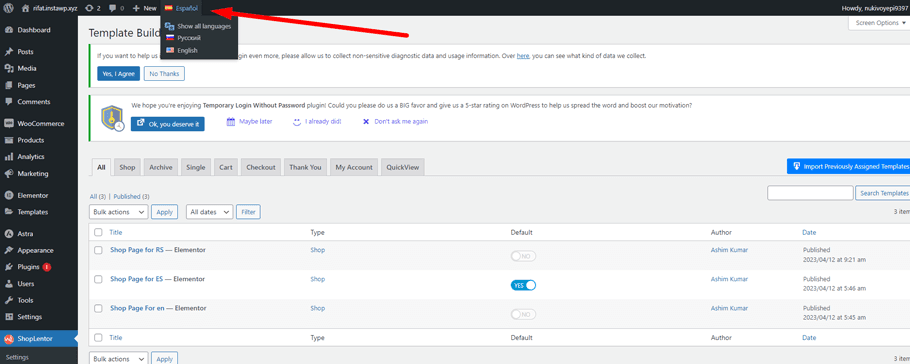This screenshot has width=910, height=364.
Task: Switch to the Cart tab
Action: click(x=226, y=167)
